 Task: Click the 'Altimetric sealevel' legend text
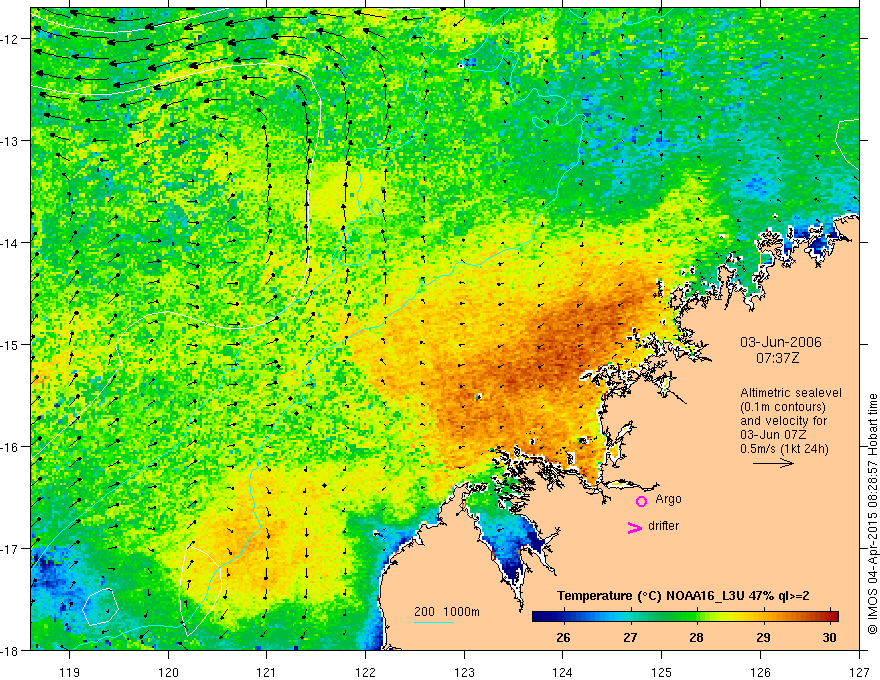click(x=790, y=393)
